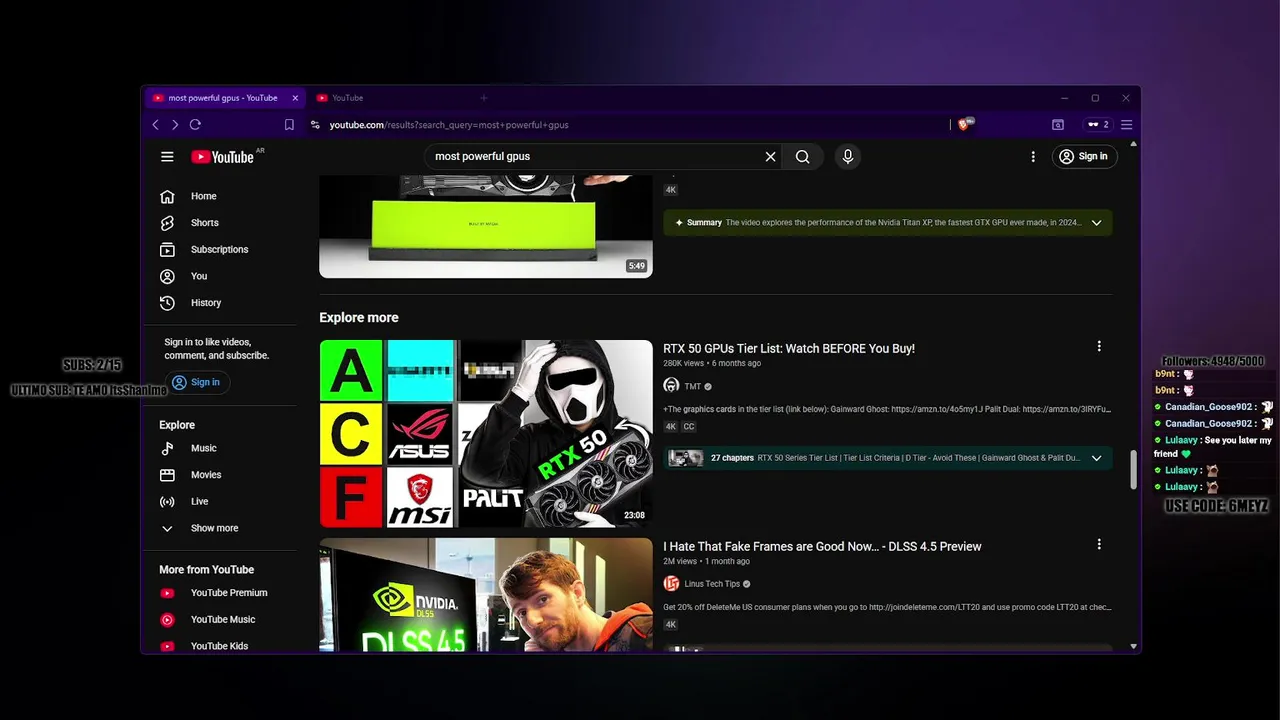Viewport: 1280px width, 720px height.
Task: Open site settings icon beside URL
Action: point(315,125)
